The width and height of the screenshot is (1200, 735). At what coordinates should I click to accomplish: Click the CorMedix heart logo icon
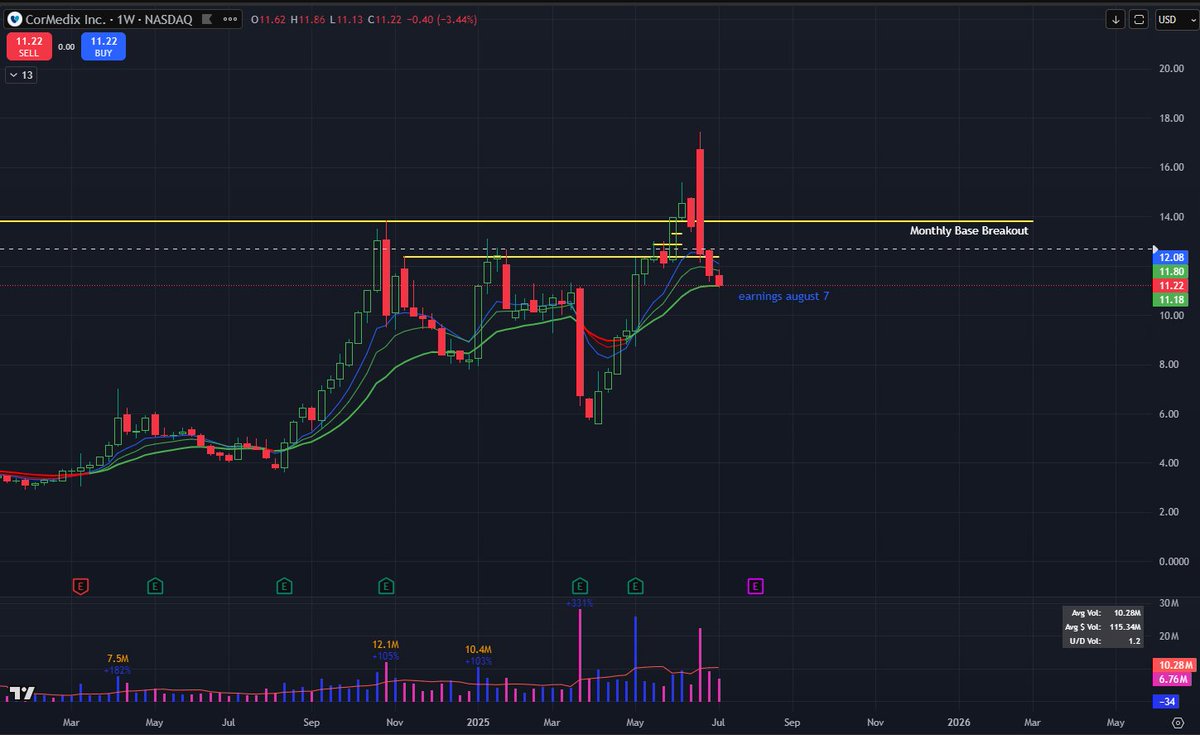click(x=14, y=19)
